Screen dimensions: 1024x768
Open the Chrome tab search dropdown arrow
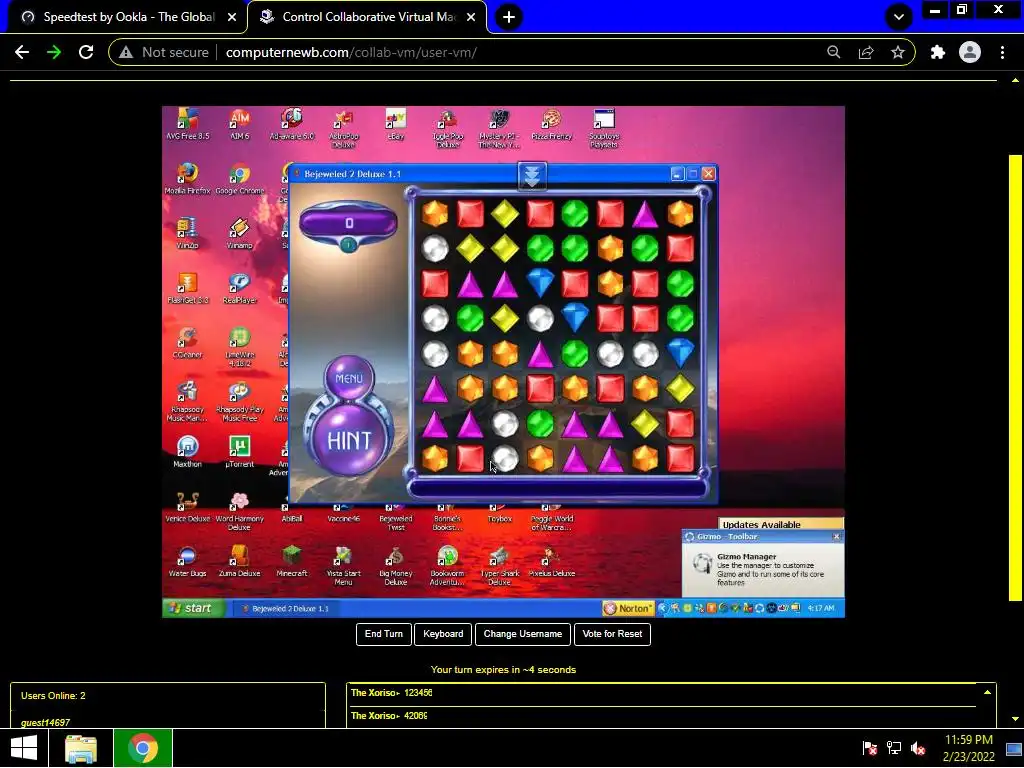pyautogui.click(x=899, y=17)
